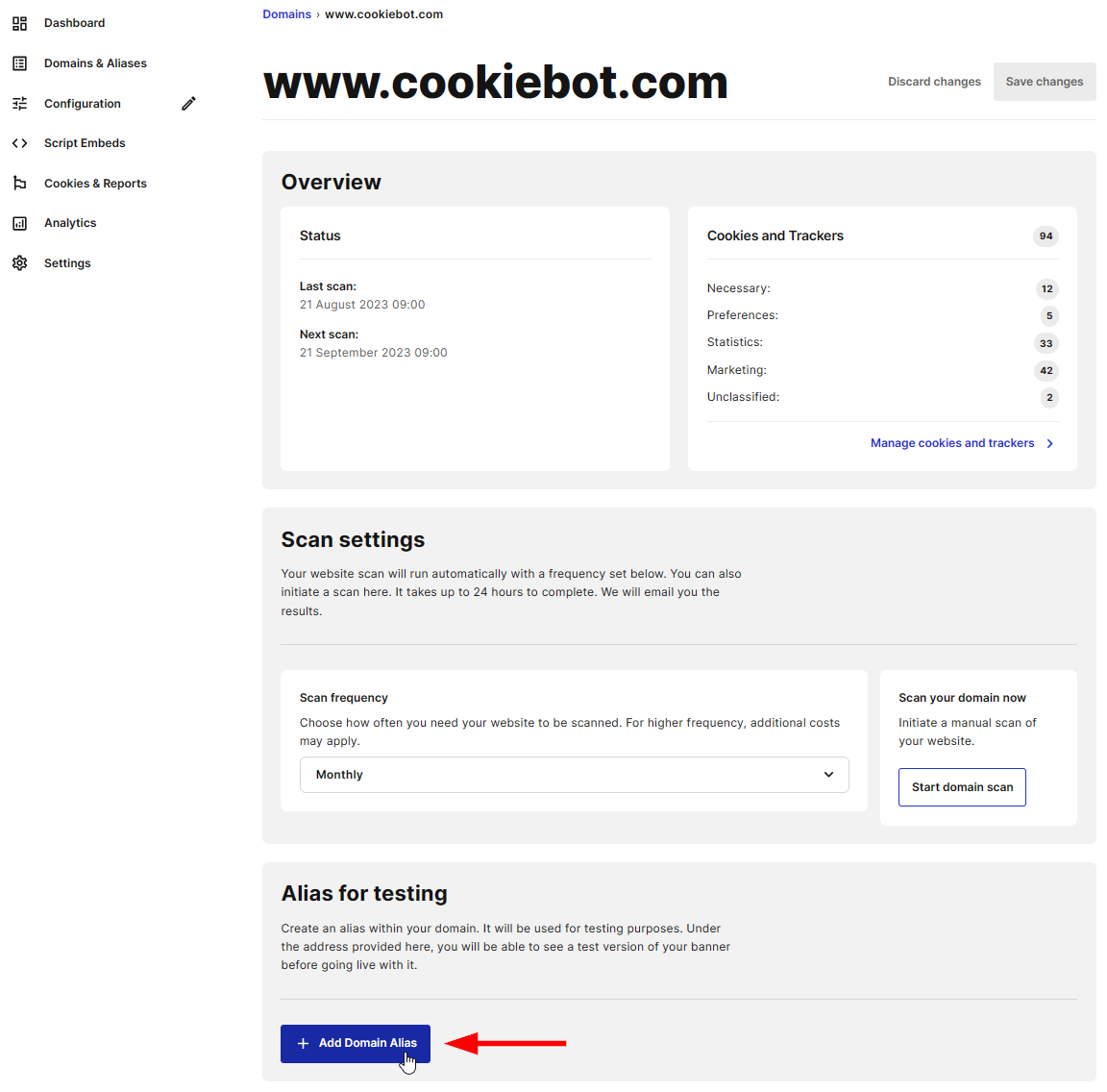1107x1092 pixels.
Task: Click the next scan date 21 September 2023 09:00
Action: (374, 353)
